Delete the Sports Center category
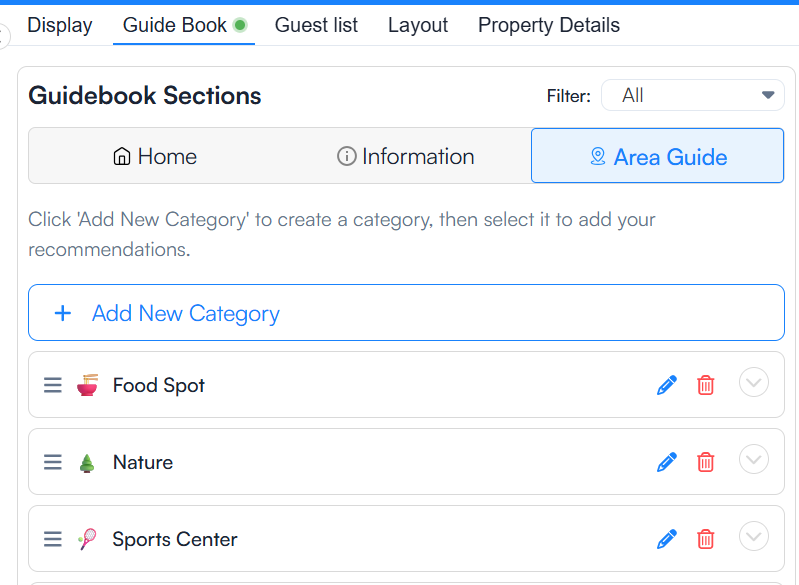This screenshot has height=585, width=799. [706, 539]
